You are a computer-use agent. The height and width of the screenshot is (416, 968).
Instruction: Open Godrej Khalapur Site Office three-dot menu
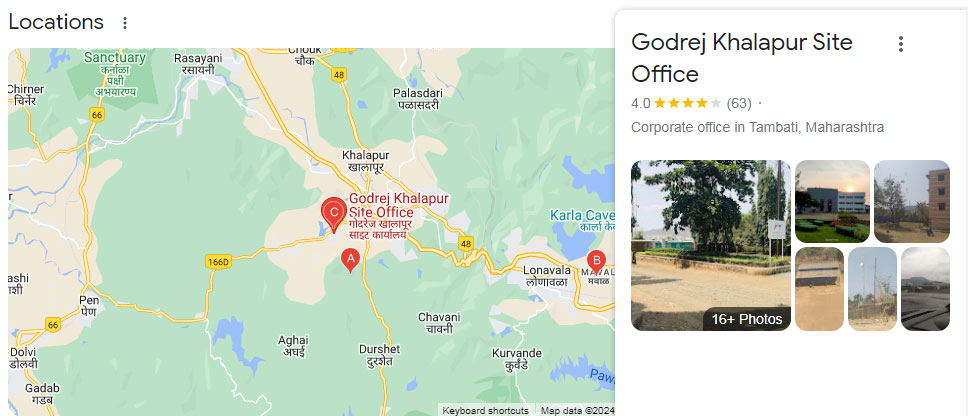901,44
